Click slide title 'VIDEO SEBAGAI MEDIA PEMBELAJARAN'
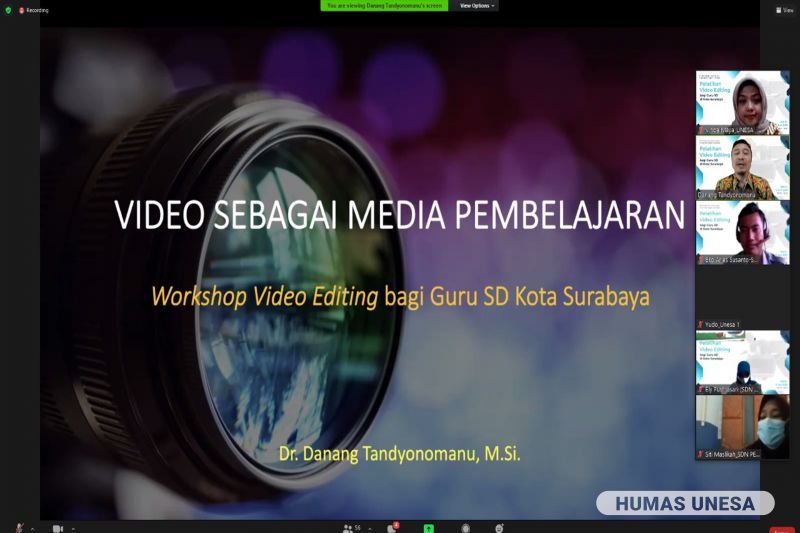This screenshot has width=800, height=533. (x=399, y=214)
